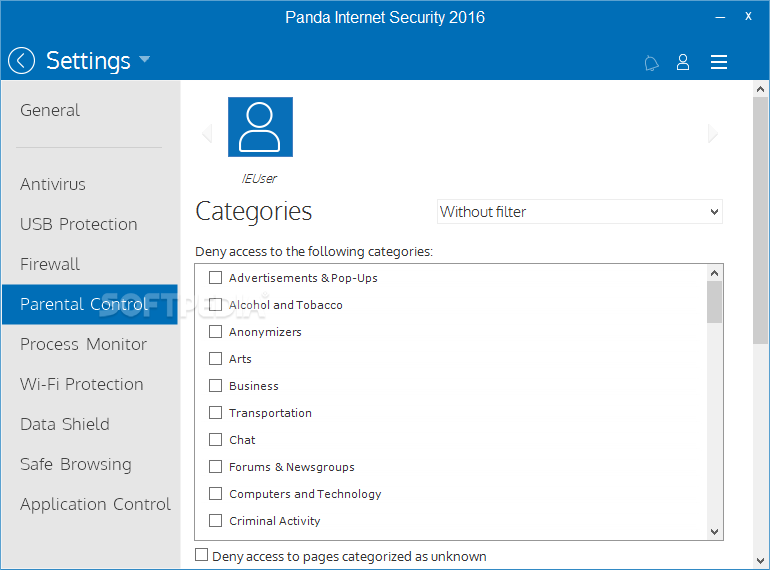Open the Antivirus settings section
This screenshot has height=570, width=770.
(53, 184)
